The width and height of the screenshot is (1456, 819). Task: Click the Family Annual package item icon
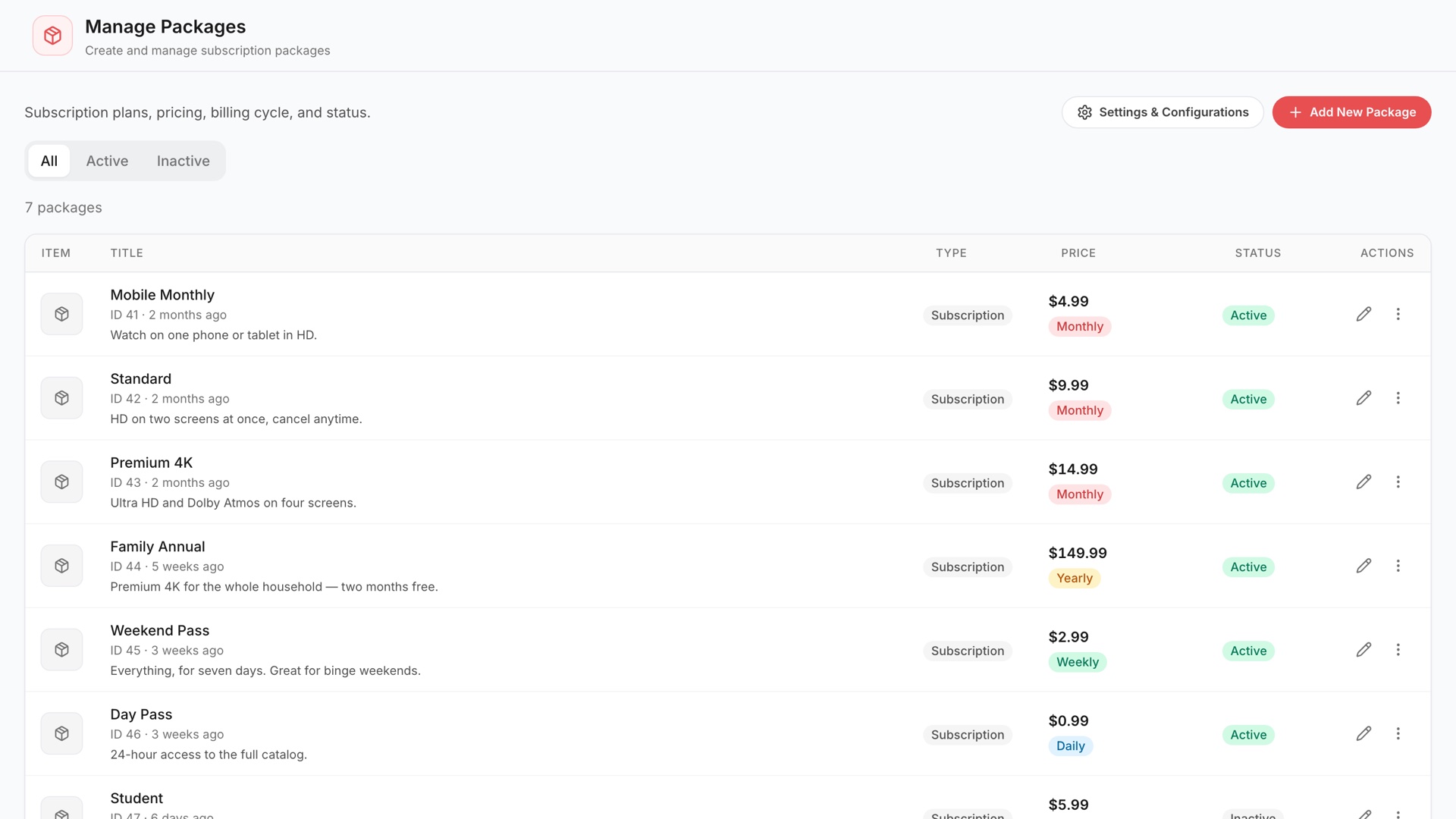pos(61,566)
